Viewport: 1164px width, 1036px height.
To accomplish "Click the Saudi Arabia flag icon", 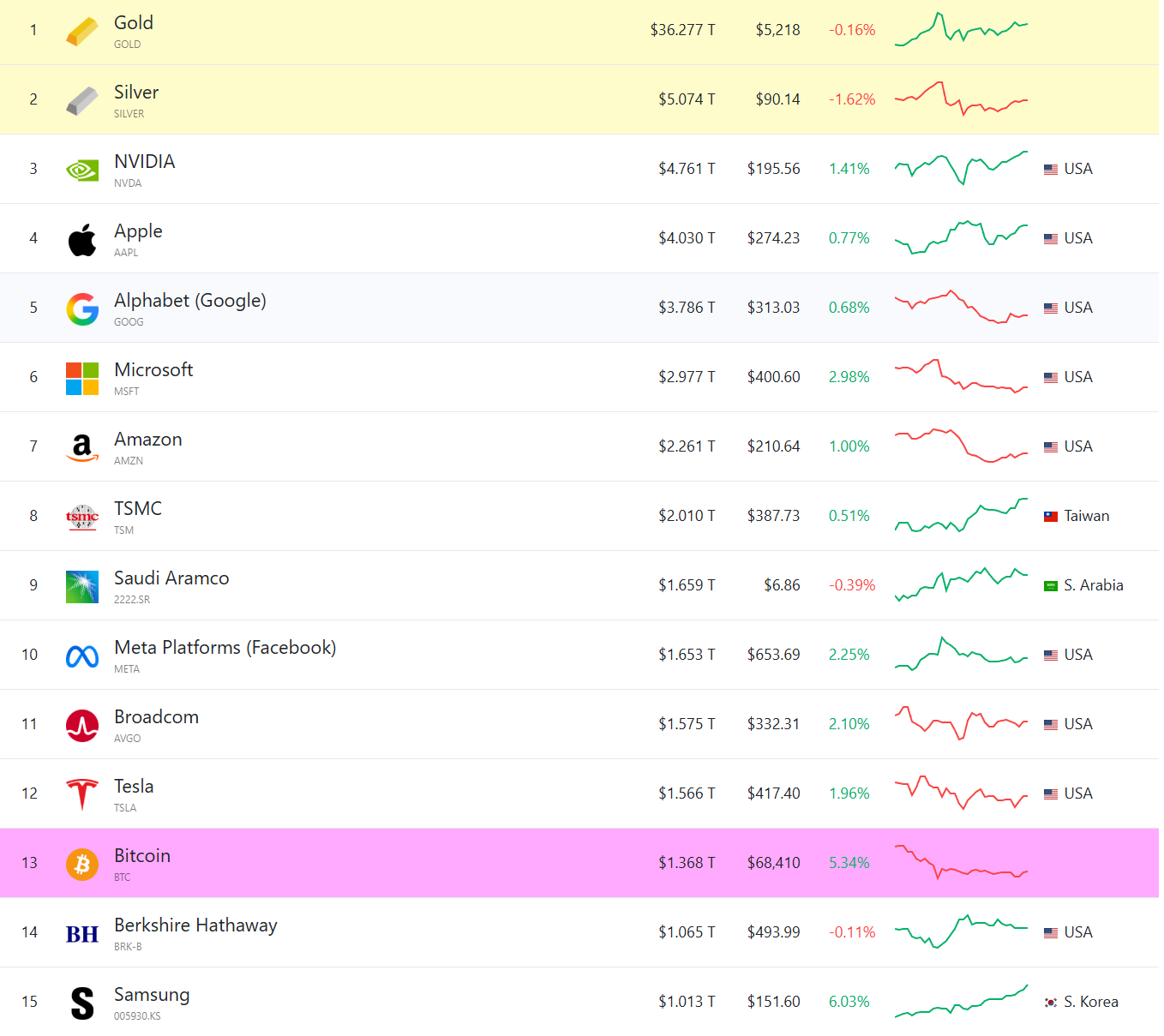I will [x=1050, y=586].
